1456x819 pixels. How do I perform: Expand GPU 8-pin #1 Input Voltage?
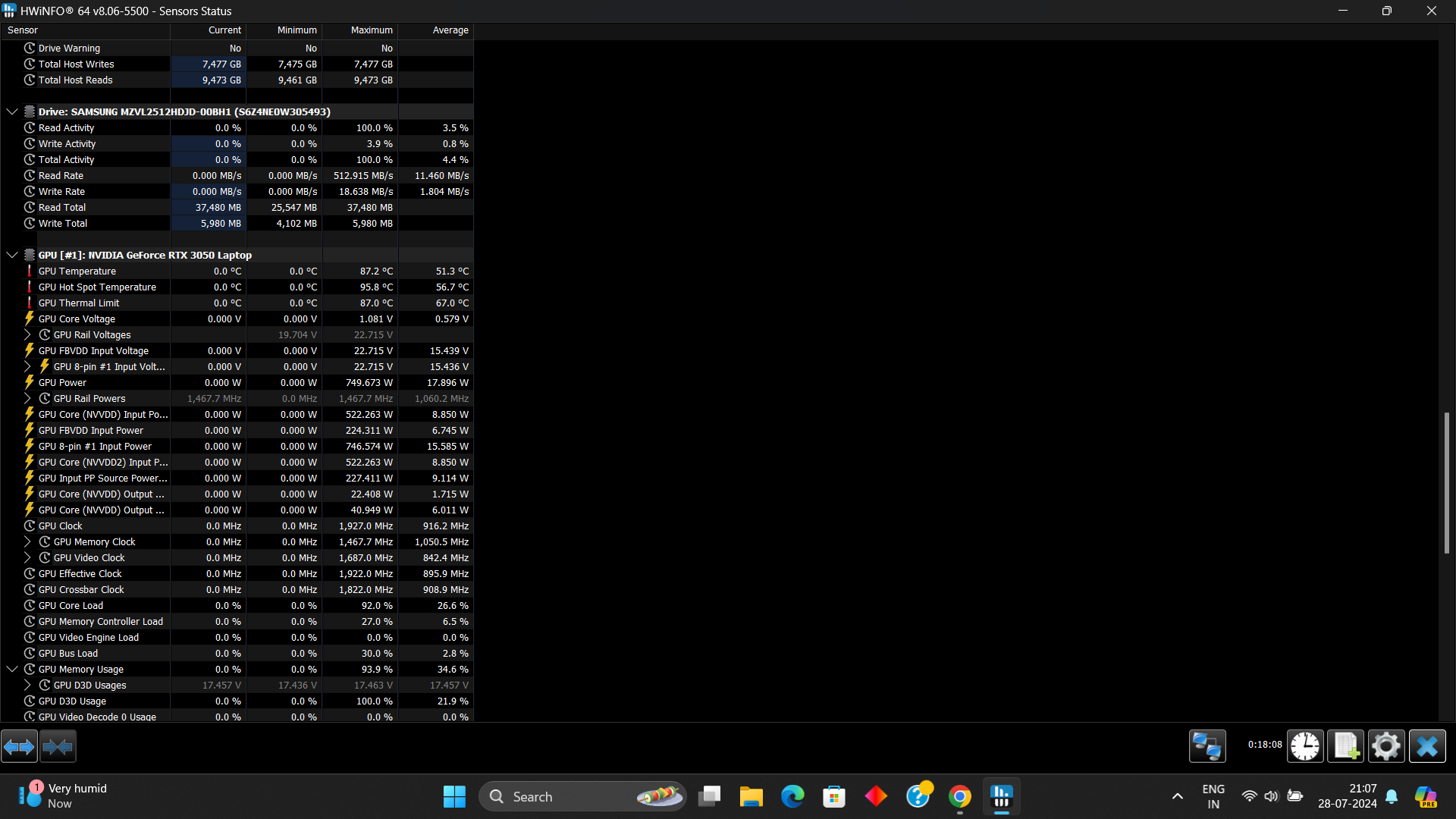[27, 367]
